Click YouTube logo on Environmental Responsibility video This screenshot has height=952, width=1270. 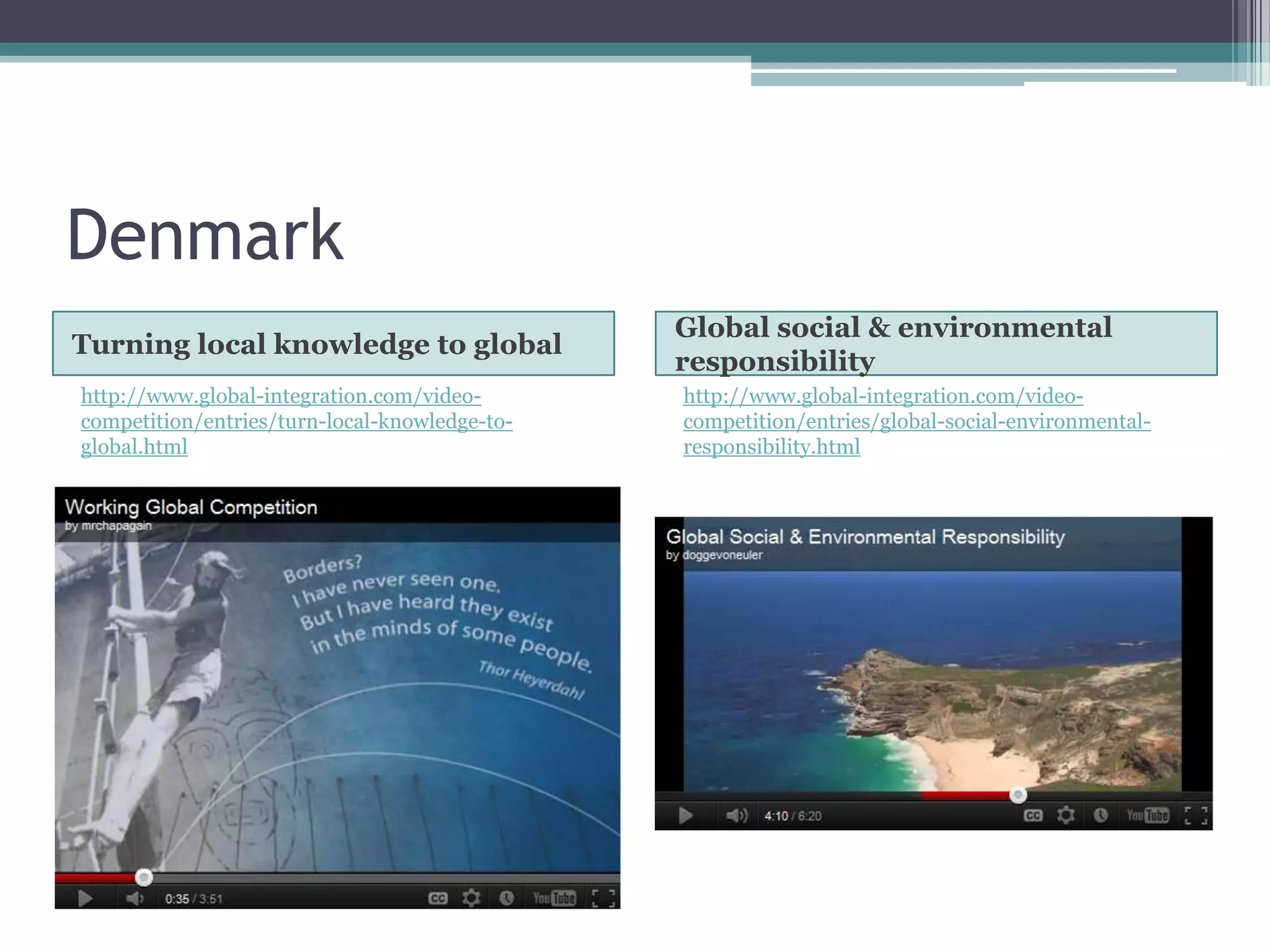coord(1148,815)
